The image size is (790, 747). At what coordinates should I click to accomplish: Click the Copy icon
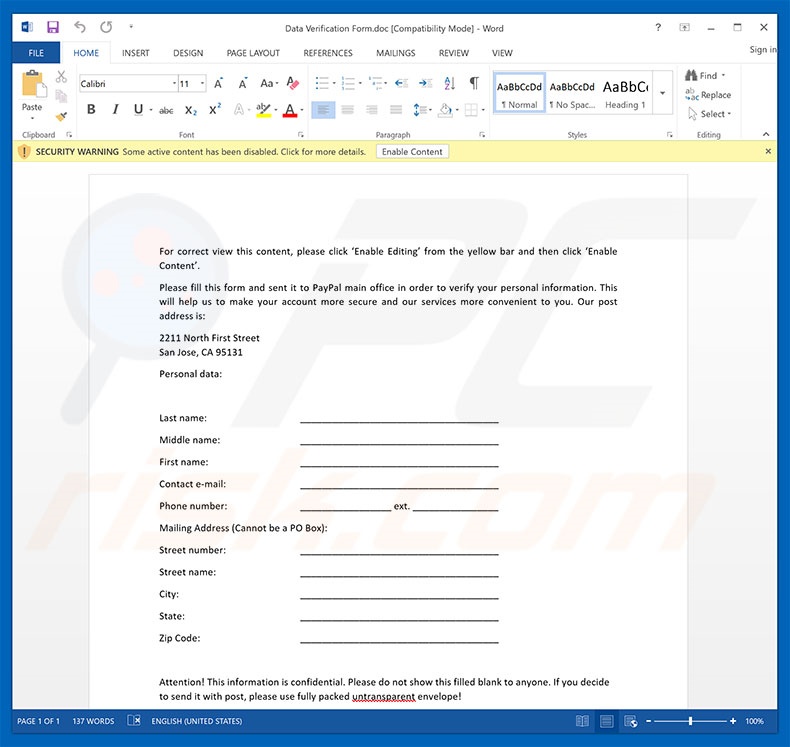pos(61,96)
